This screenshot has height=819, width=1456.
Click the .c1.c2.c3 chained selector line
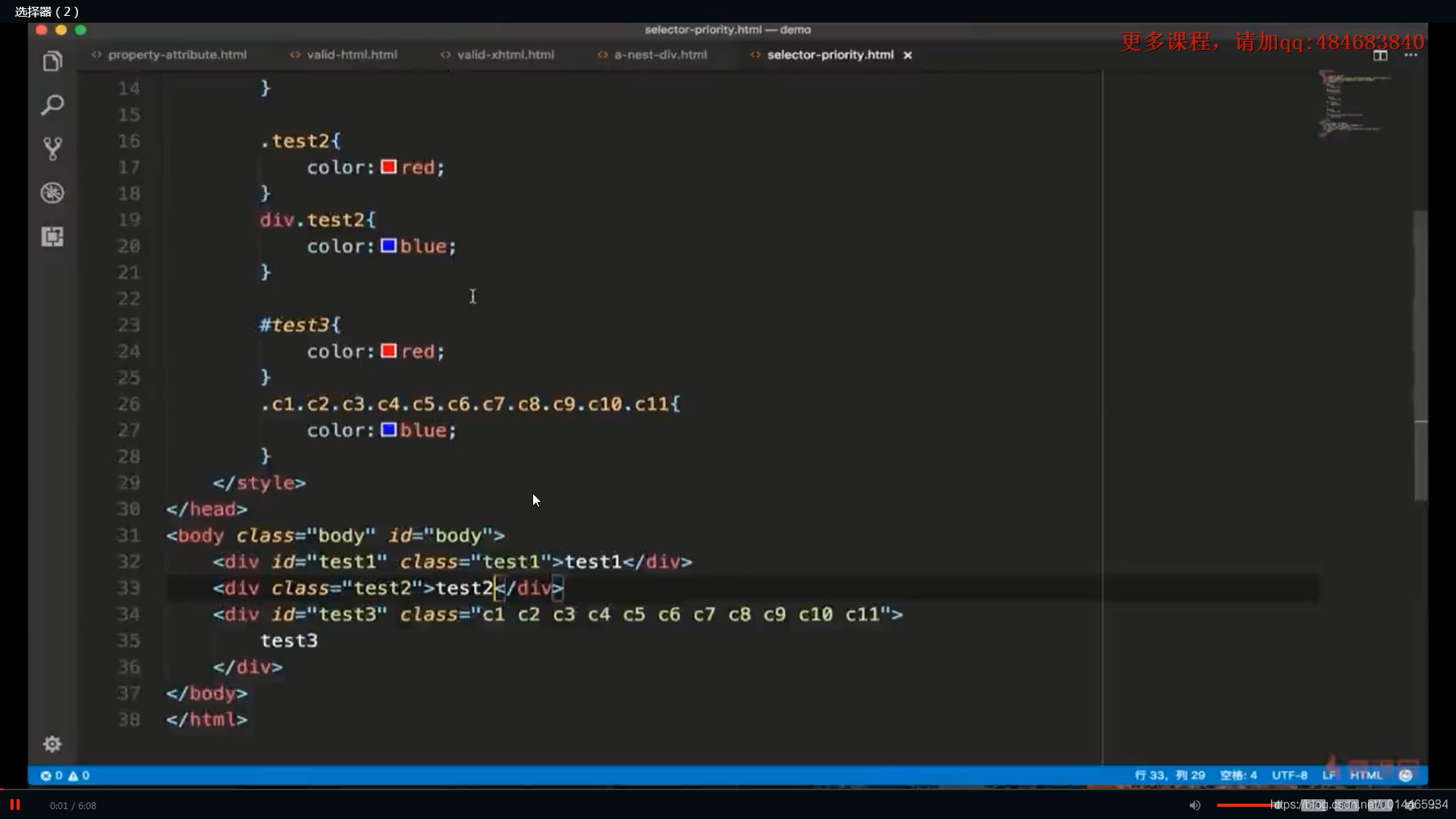tap(470, 404)
